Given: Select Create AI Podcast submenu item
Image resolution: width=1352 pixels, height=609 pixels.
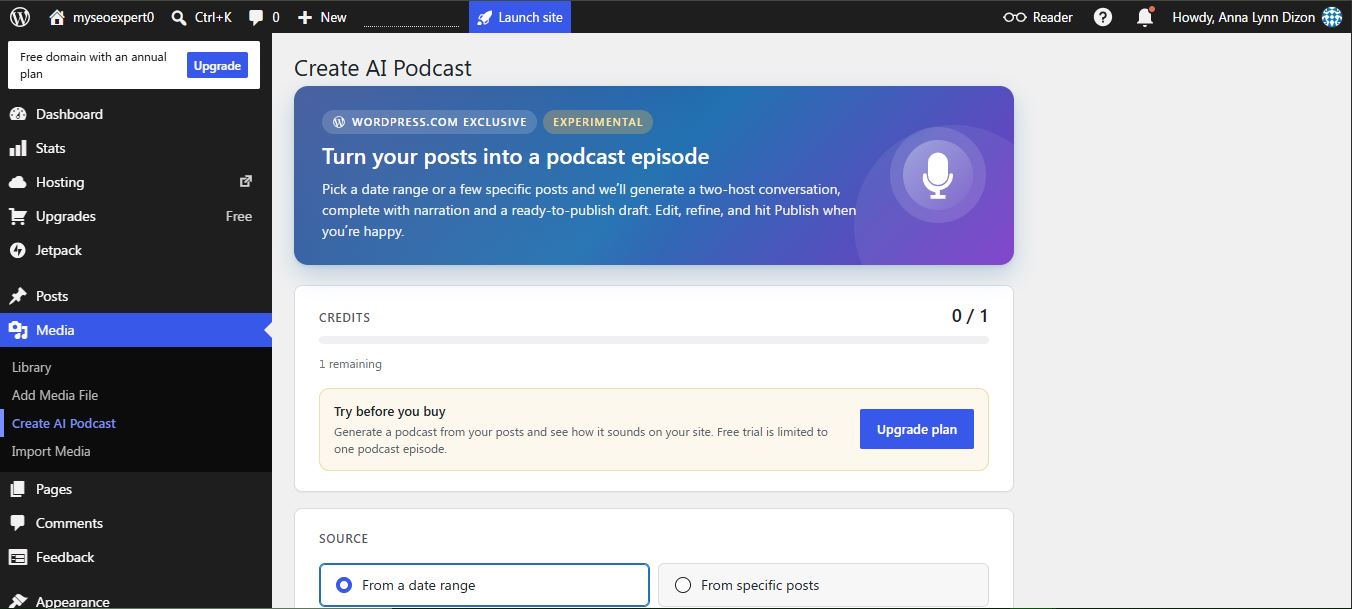Looking at the screenshot, I should coord(64,423).
